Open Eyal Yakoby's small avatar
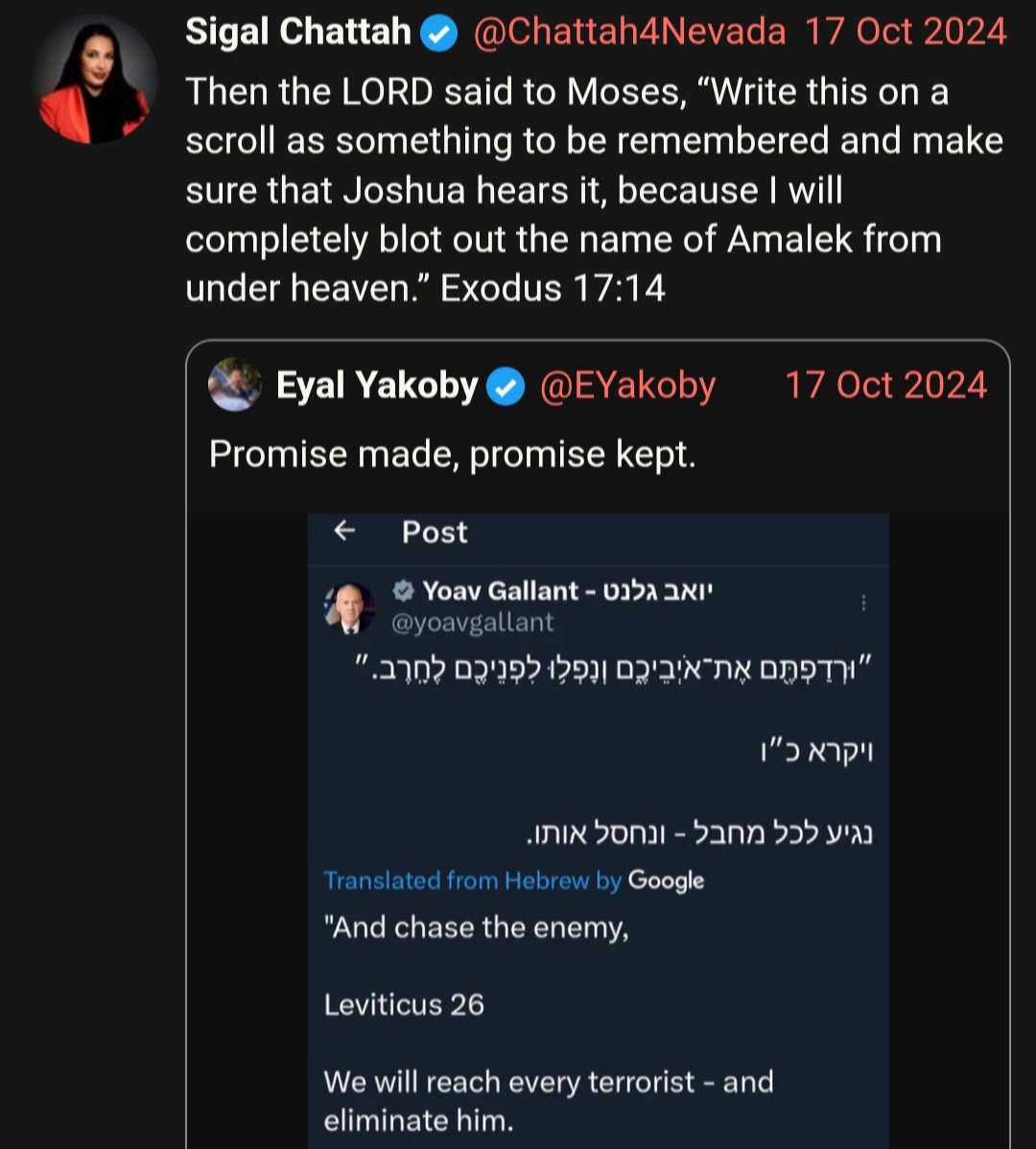This screenshot has width=1036, height=1149. tap(235, 385)
